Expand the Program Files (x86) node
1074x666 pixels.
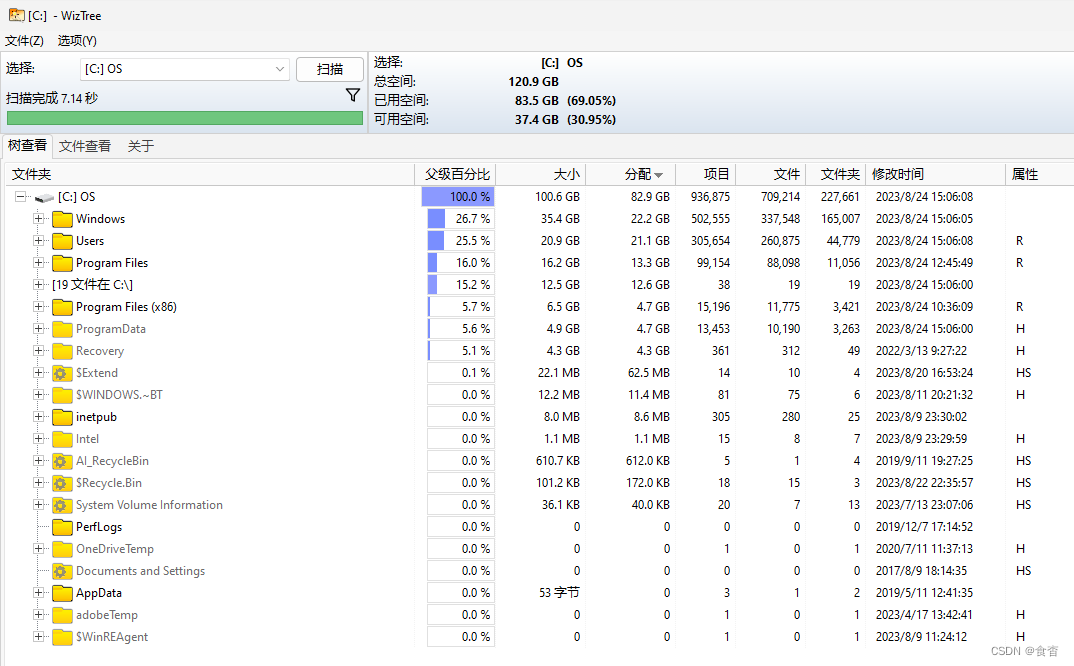[39, 306]
